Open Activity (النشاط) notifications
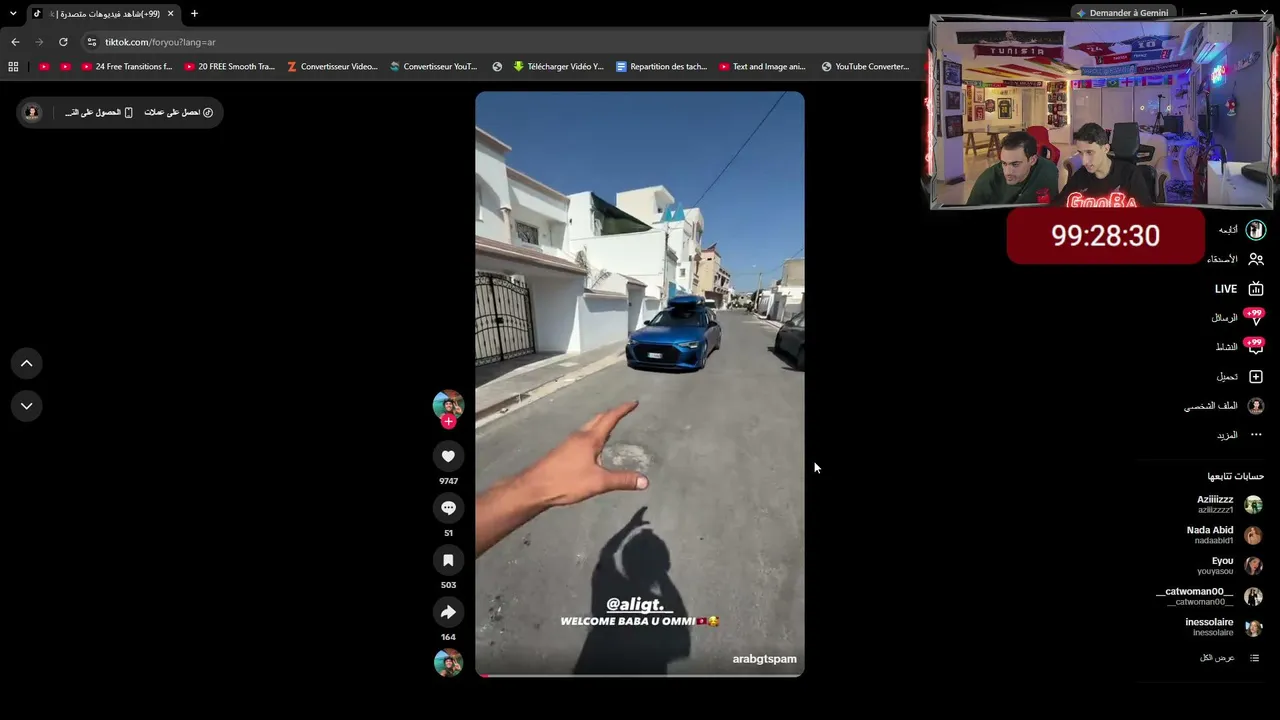 1239,347
